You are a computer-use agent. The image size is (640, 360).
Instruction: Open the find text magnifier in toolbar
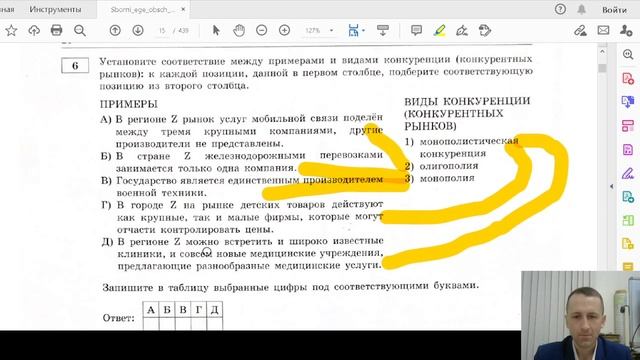80,31
